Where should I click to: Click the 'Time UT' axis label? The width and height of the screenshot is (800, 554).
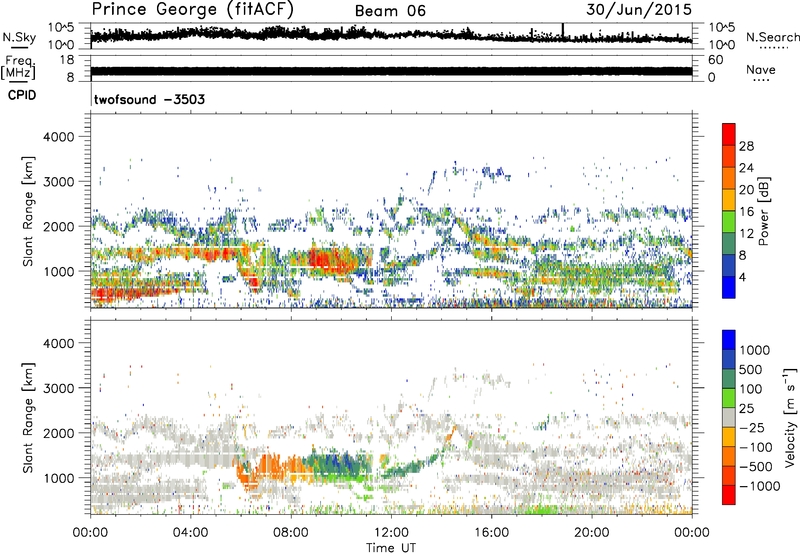coord(391,548)
